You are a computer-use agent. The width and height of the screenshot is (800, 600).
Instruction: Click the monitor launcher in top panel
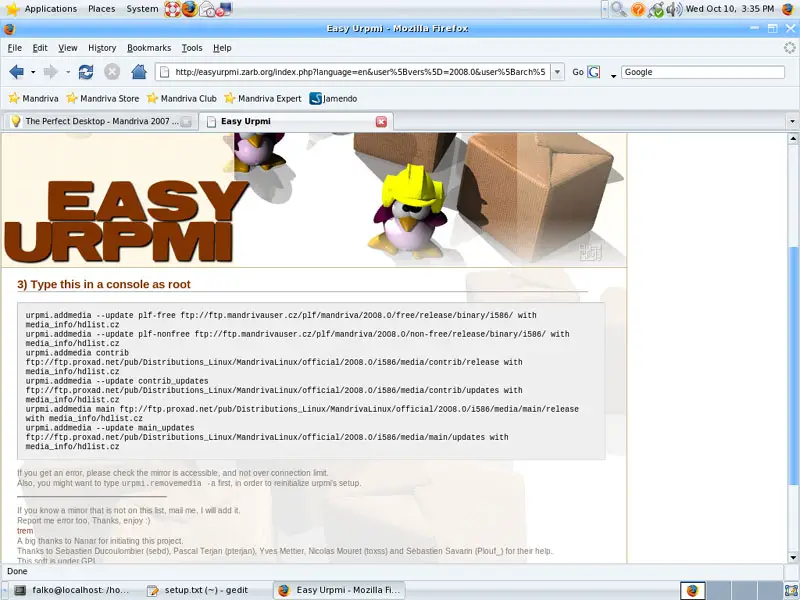click(224, 9)
